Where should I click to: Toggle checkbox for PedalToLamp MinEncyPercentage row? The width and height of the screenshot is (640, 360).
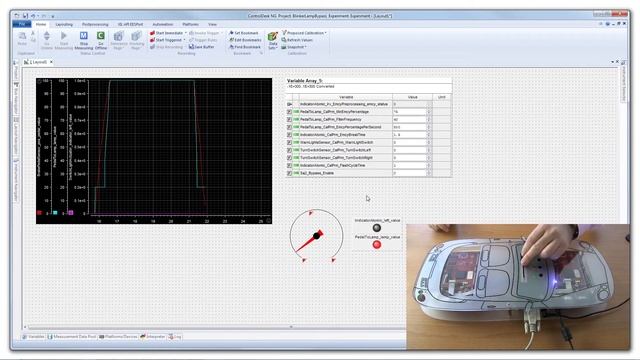pos(289,112)
